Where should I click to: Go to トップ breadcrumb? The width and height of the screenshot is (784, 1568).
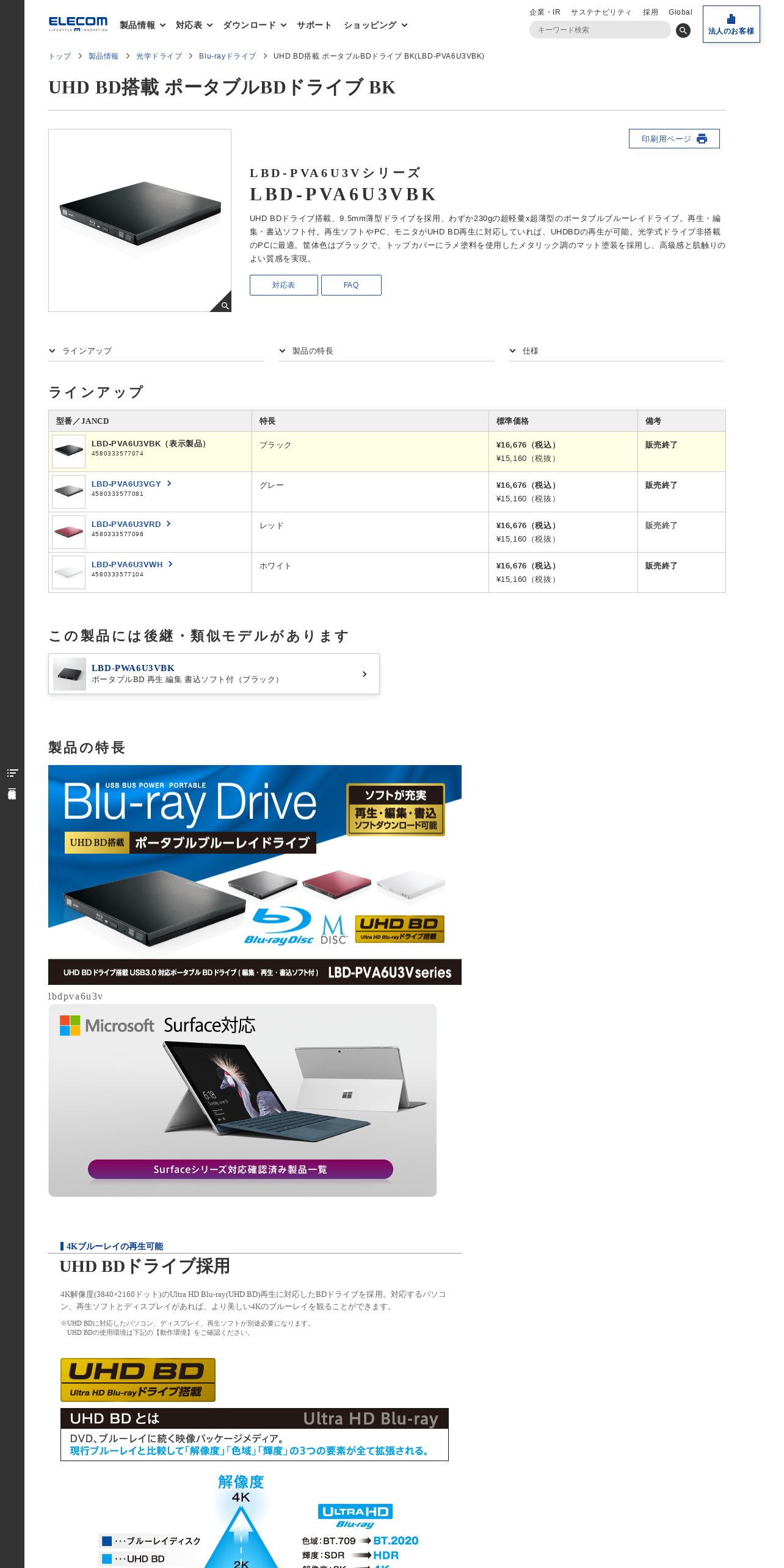pos(60,56)
